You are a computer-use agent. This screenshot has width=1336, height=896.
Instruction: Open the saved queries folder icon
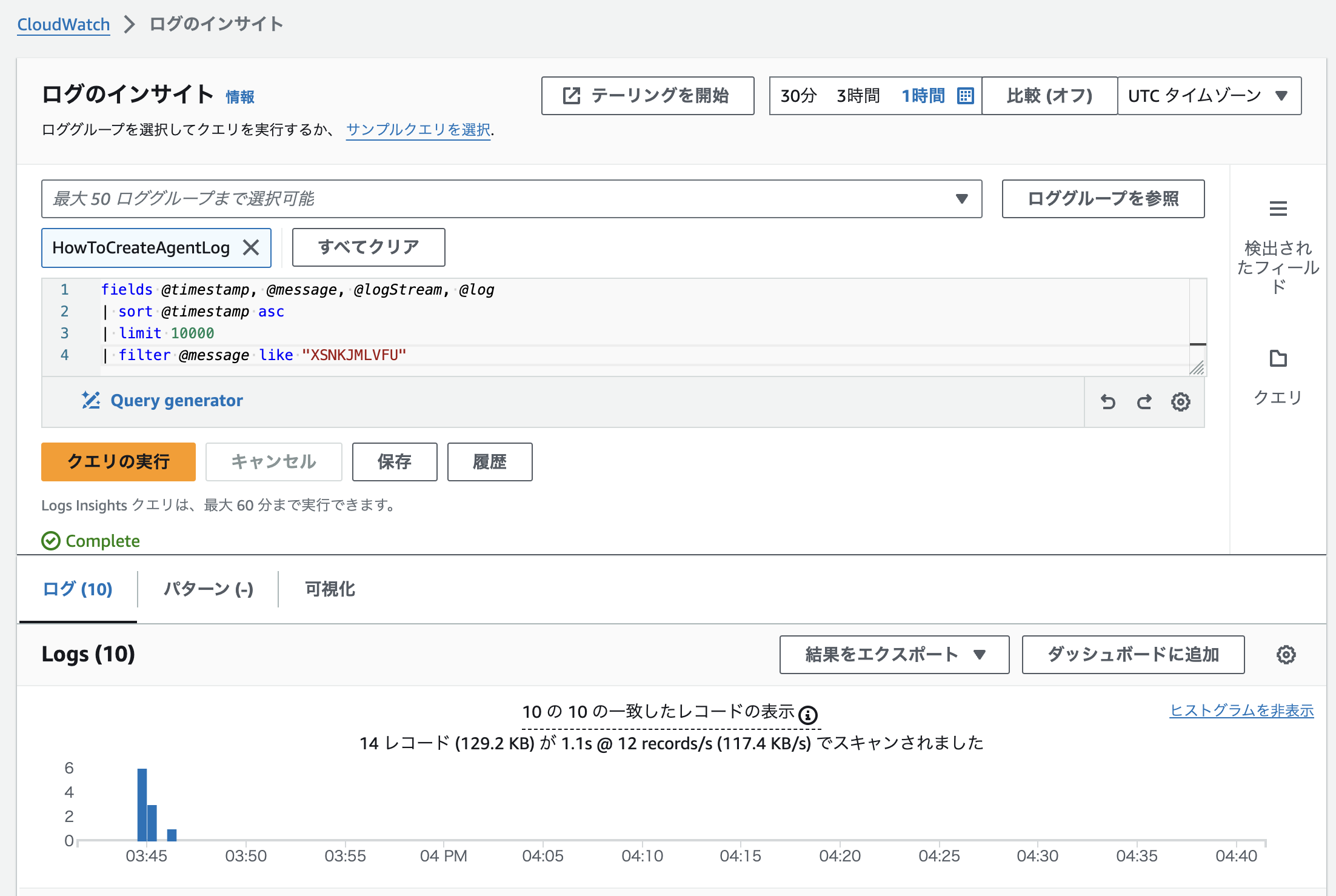click(x=1278, y=359)
